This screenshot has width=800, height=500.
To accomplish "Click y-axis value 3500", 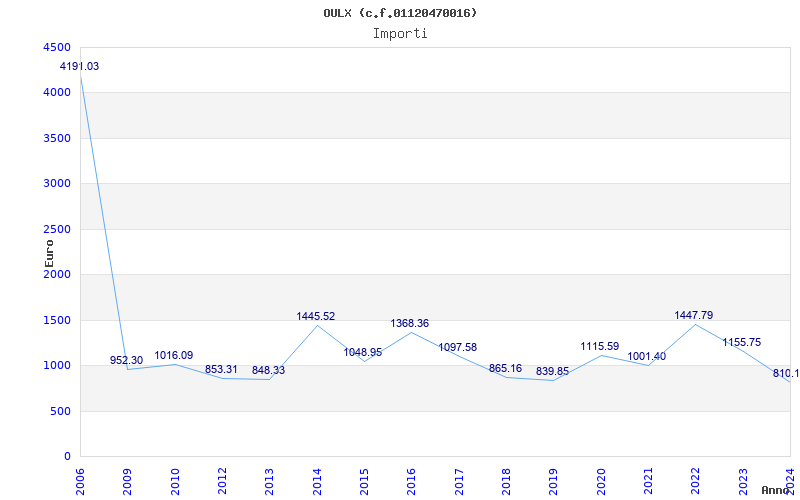I will 57,138.
